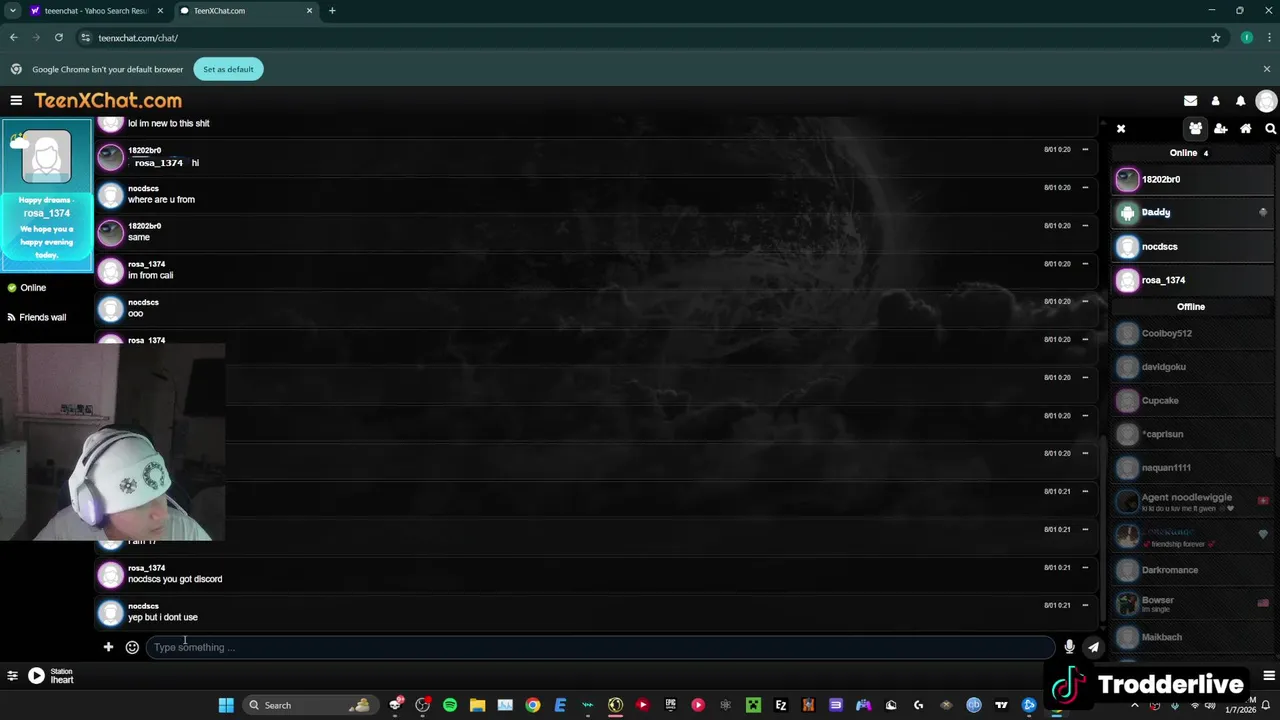This screenshot has height=720, width=1280.
Task: Select online user 18202br0 in user list
Action: click(x=1193, y=179)
